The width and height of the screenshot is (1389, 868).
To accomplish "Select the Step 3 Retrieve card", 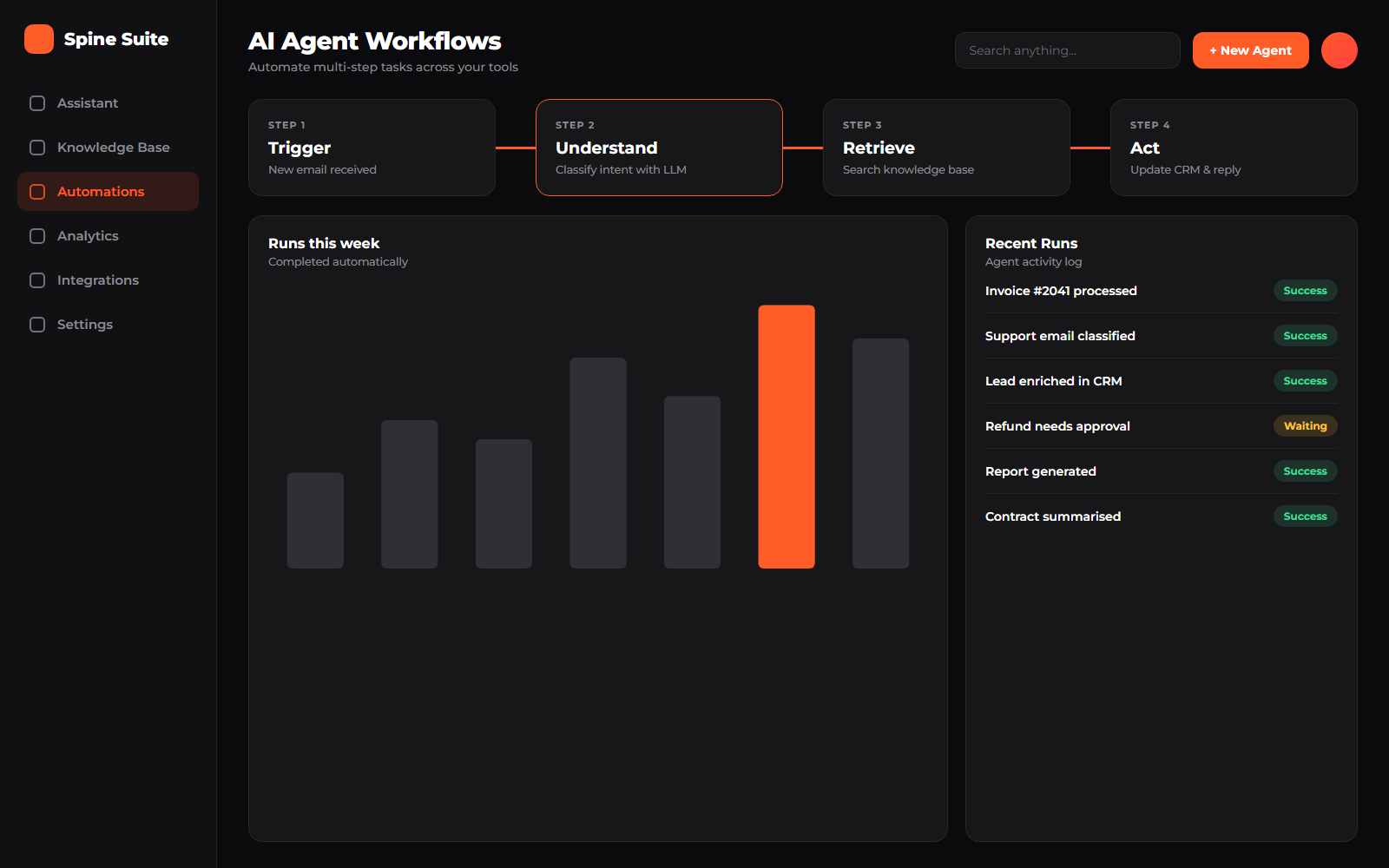I will click(x=946, y=148).
